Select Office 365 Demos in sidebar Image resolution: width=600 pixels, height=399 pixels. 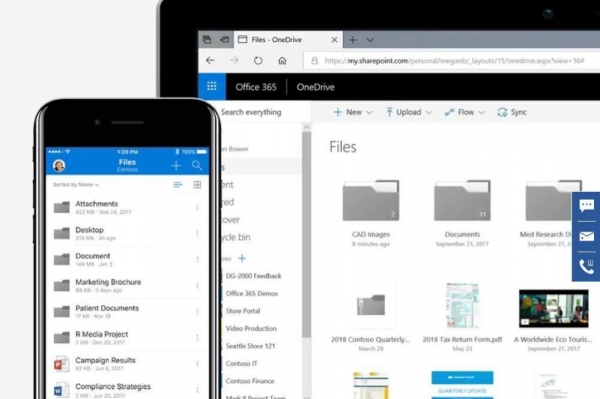point(252,293)
